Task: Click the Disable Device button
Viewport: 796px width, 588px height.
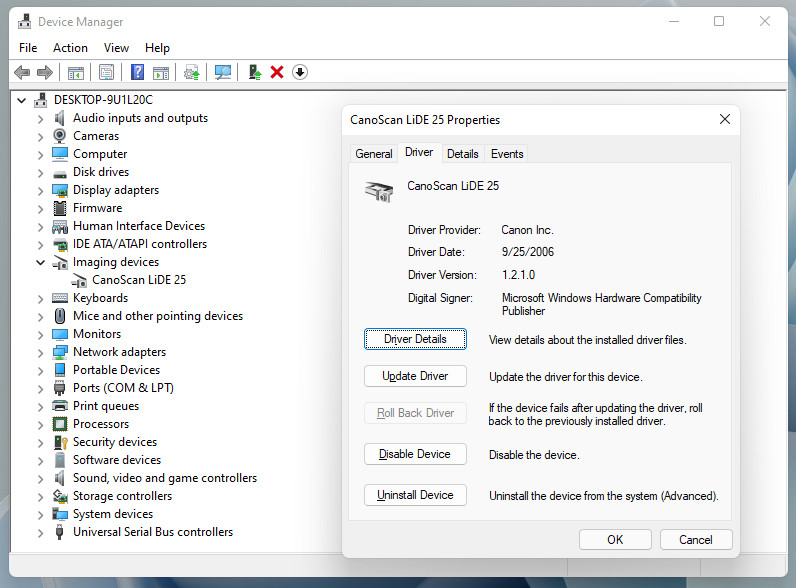Action: pyautogui.click(x=415, y=454)
